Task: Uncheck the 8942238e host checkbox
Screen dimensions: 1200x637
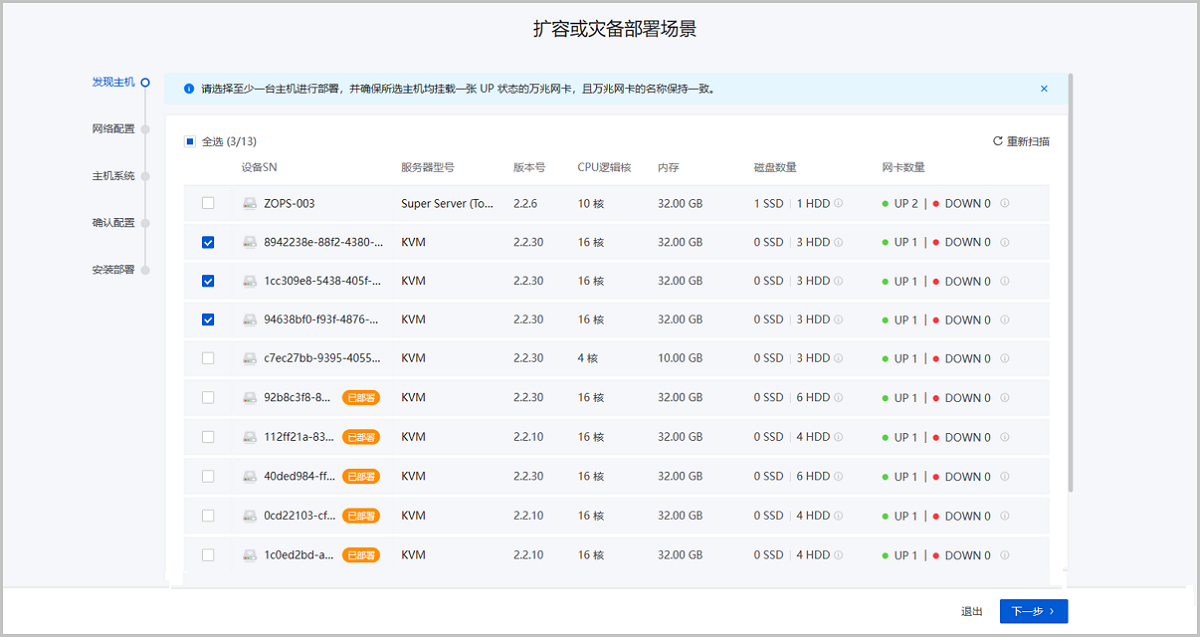Action: 208,242
